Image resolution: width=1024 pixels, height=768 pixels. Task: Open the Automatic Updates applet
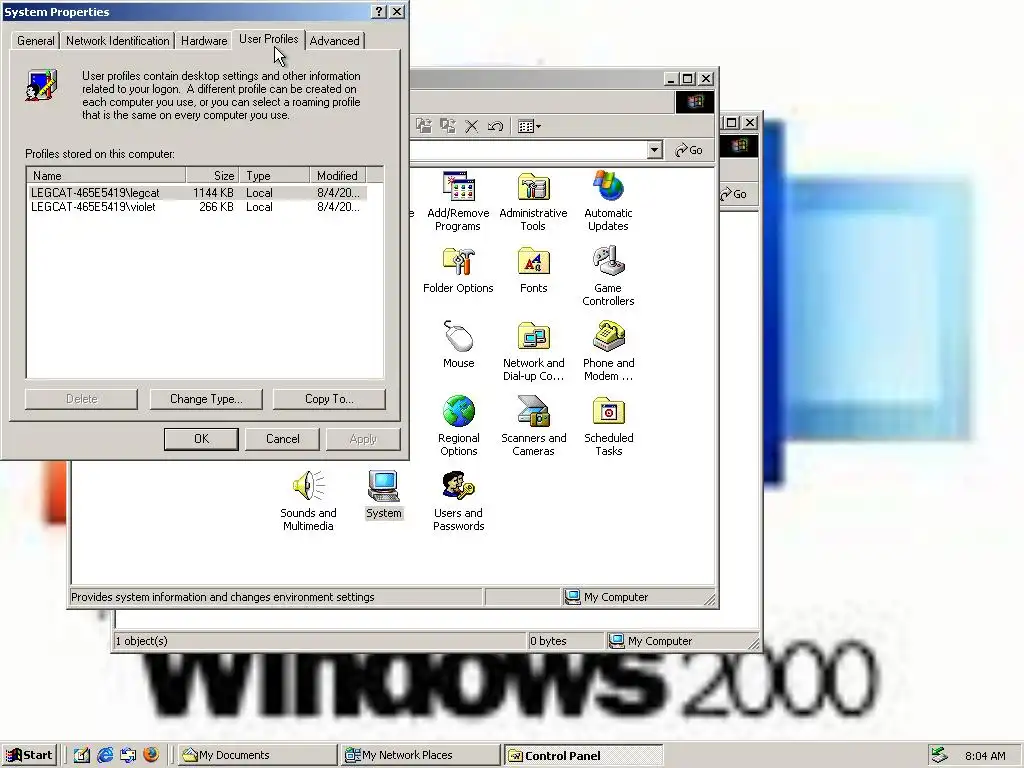pos(608,201)
